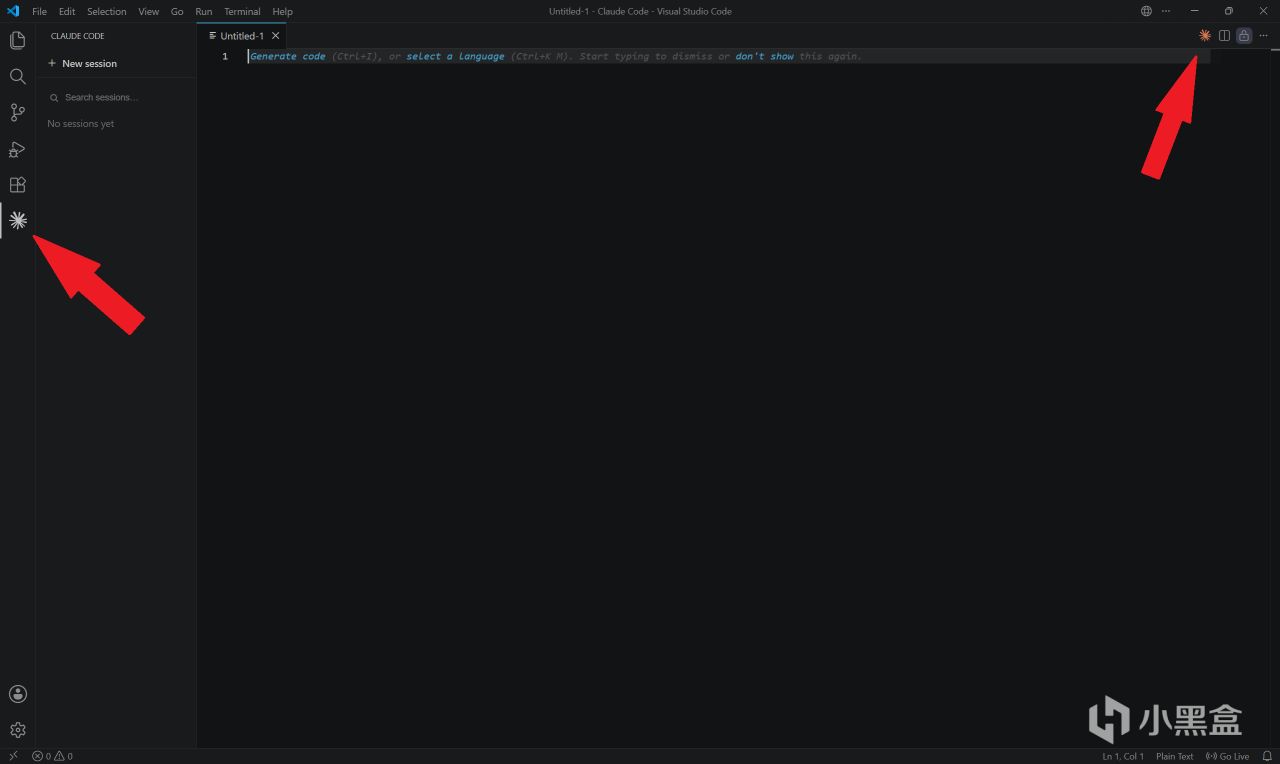Open the Go menu
The height and width of the screenshot is (764, 1280).
click(177, 11)
